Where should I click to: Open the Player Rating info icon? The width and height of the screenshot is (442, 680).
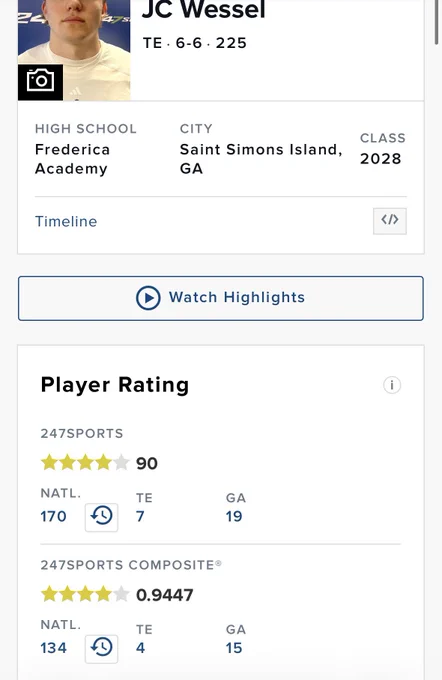tap(392, 385)
